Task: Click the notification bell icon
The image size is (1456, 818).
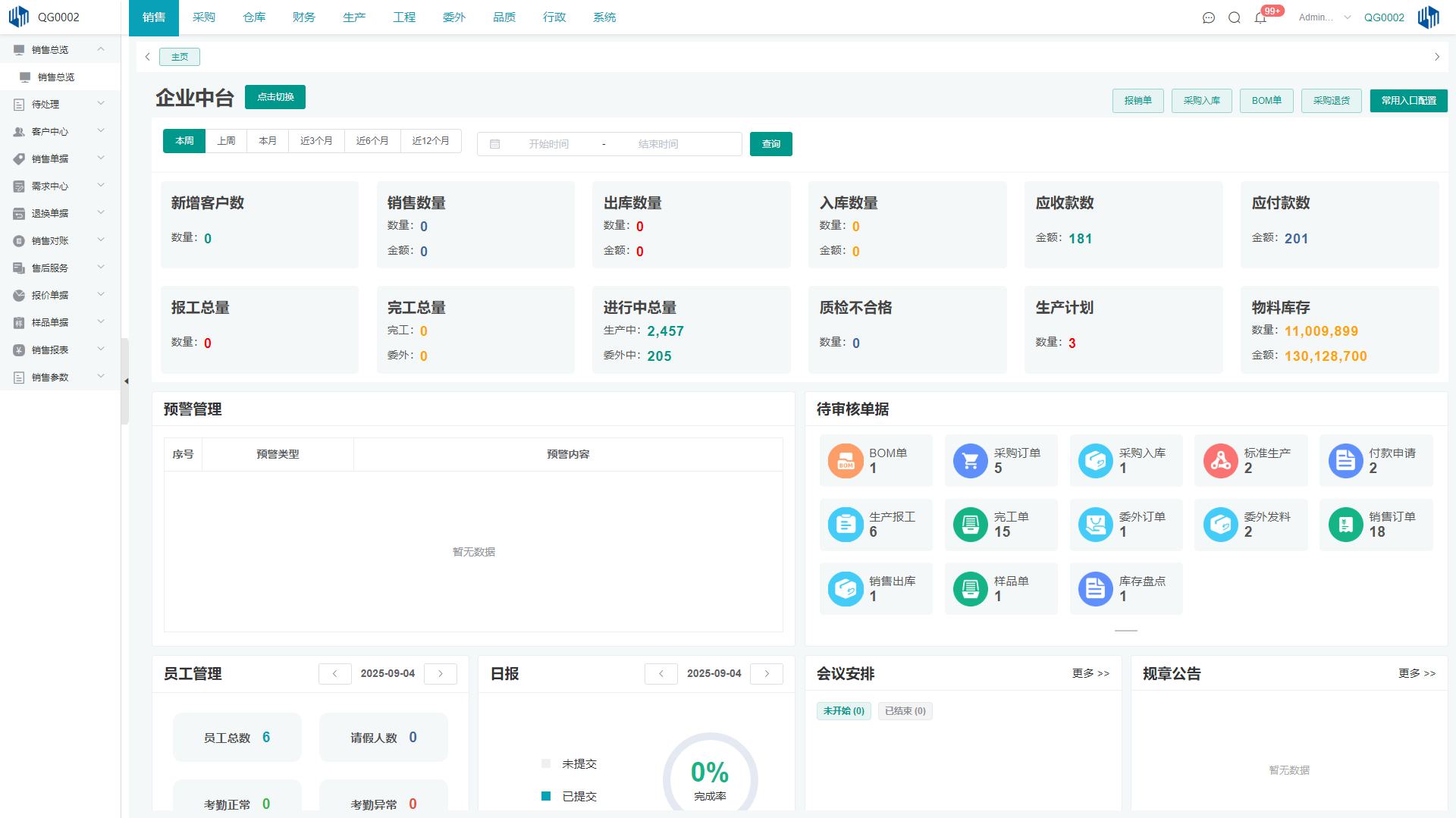Action: point(1260,17)
